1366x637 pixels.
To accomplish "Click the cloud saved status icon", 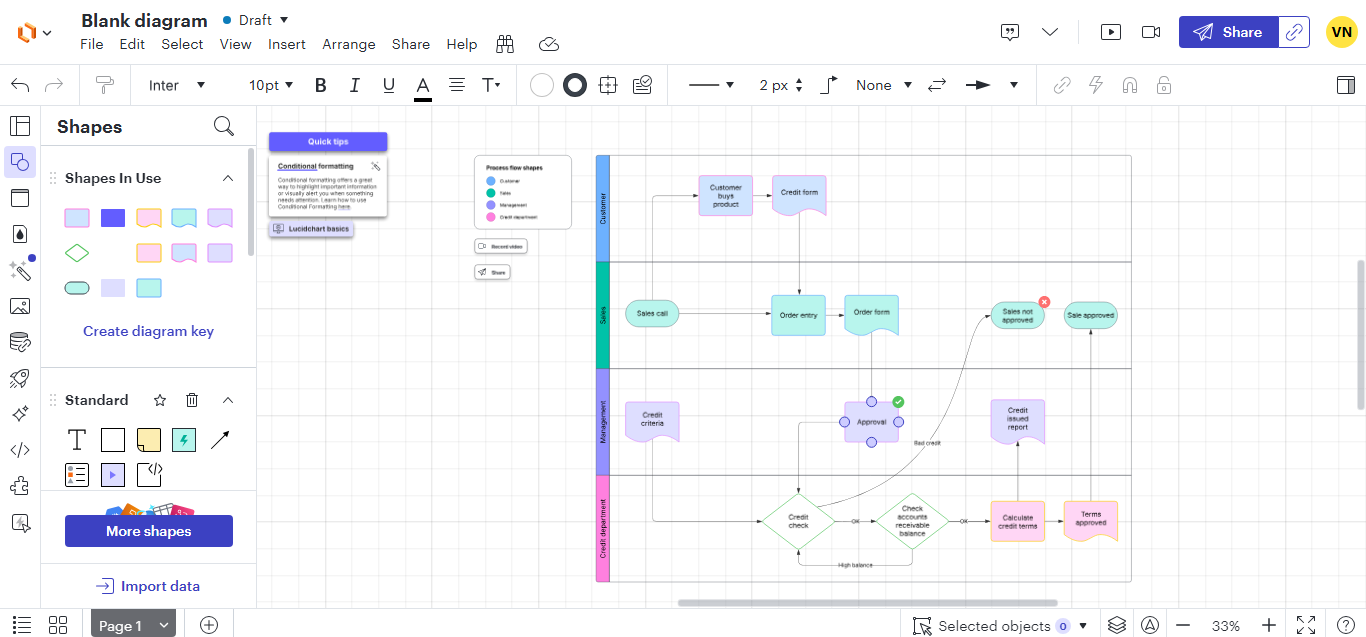I will point(548,44).
